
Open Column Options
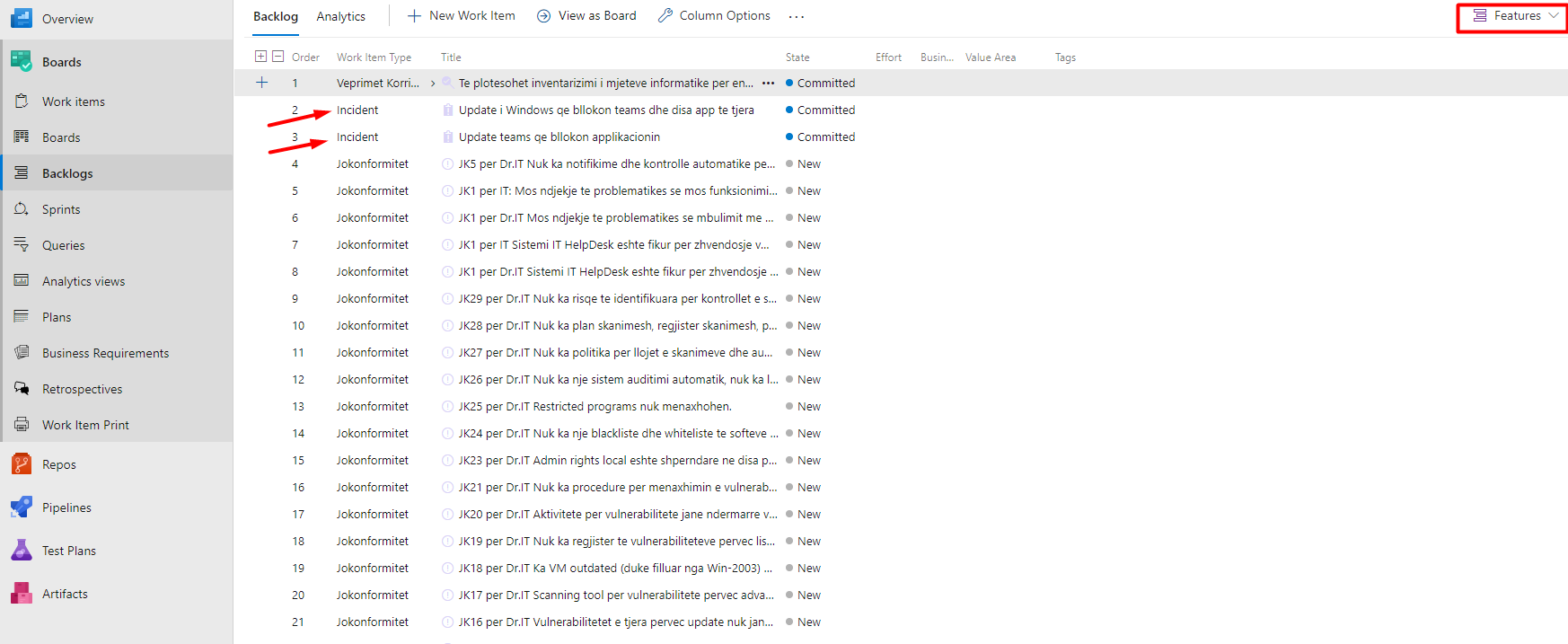click(714, 16)
